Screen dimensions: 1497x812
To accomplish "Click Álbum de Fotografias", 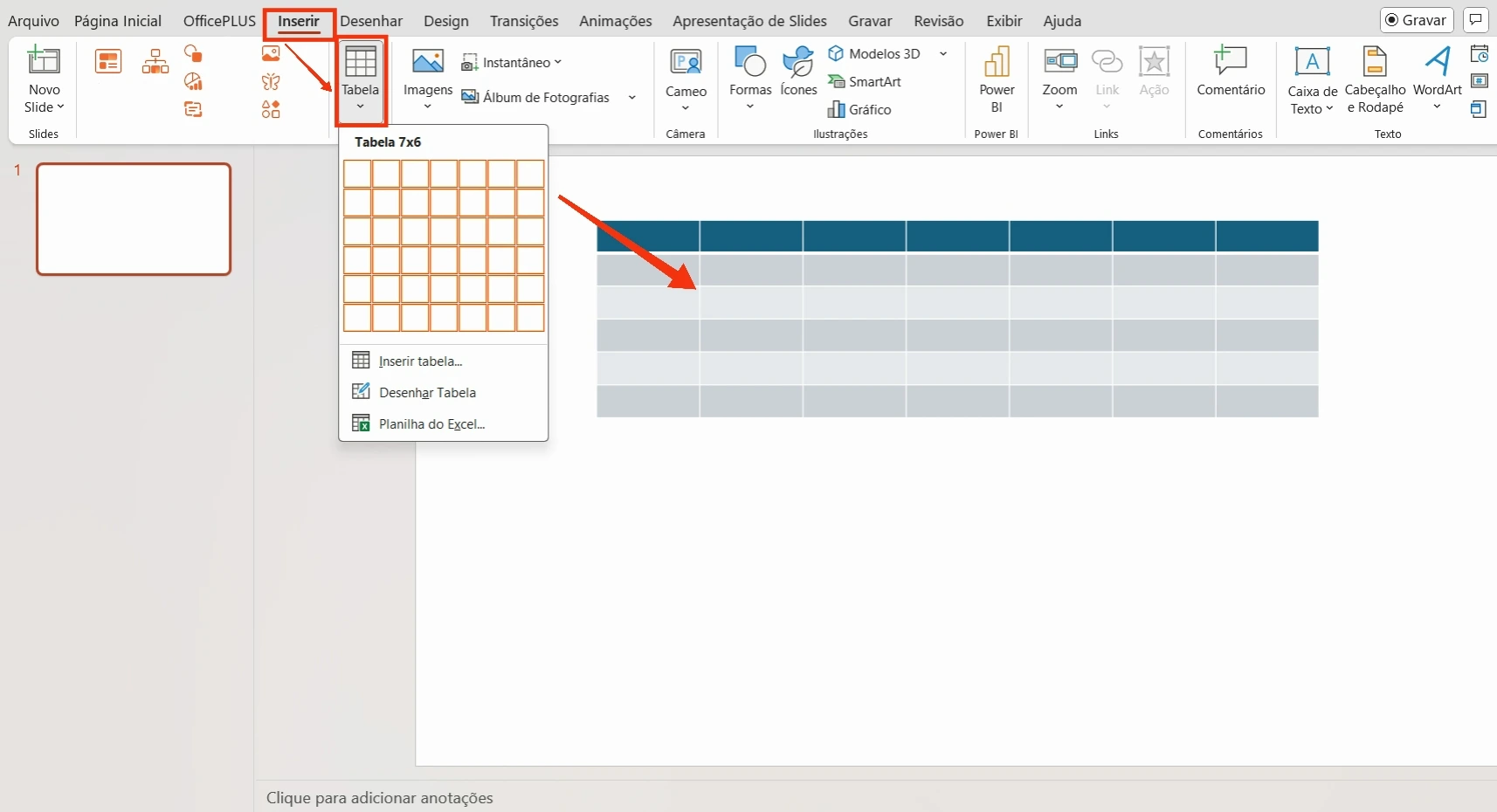I will click(535, 97).
